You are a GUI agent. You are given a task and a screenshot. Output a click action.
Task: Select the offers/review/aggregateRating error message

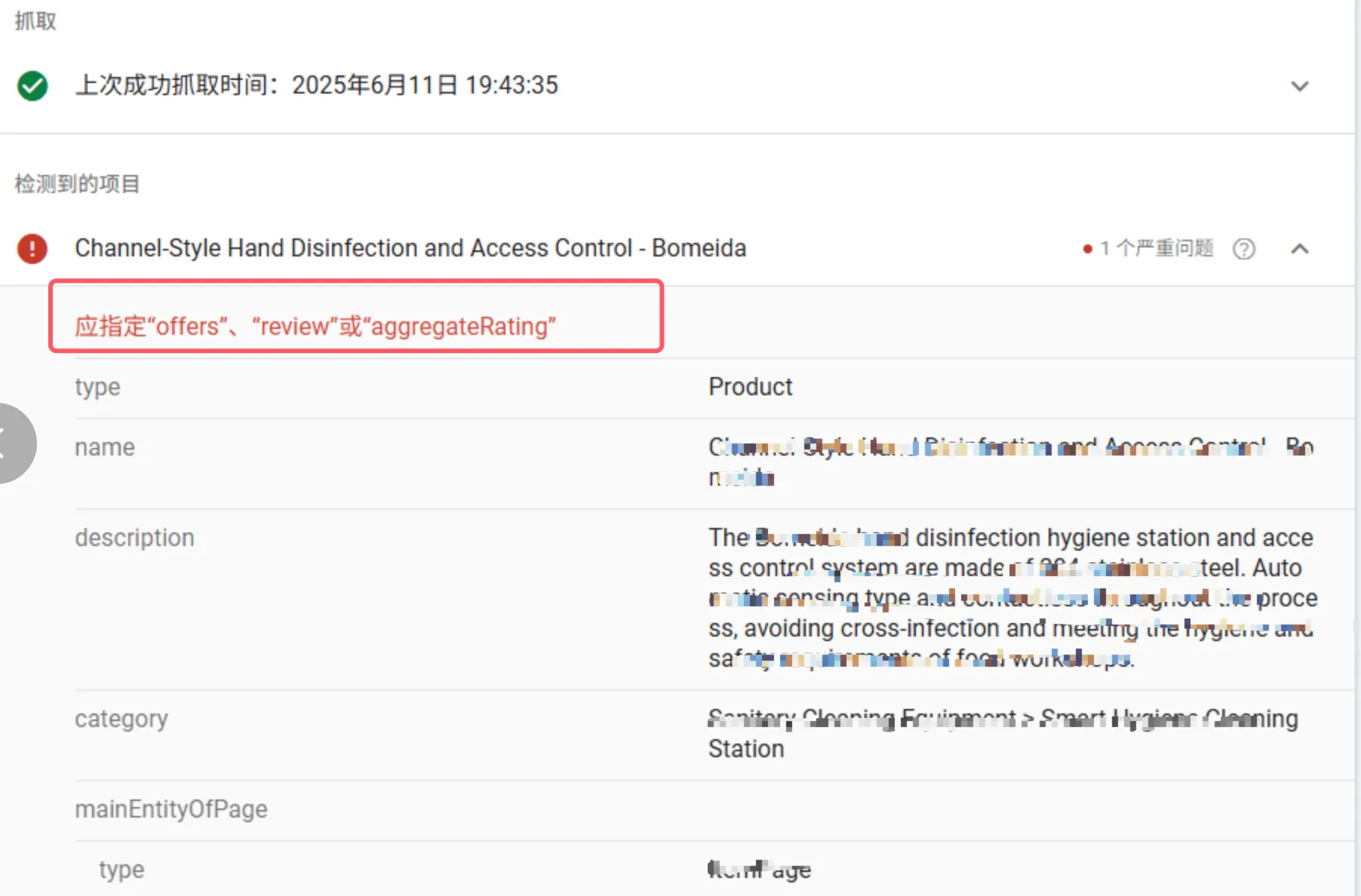(x=315, y=327)
